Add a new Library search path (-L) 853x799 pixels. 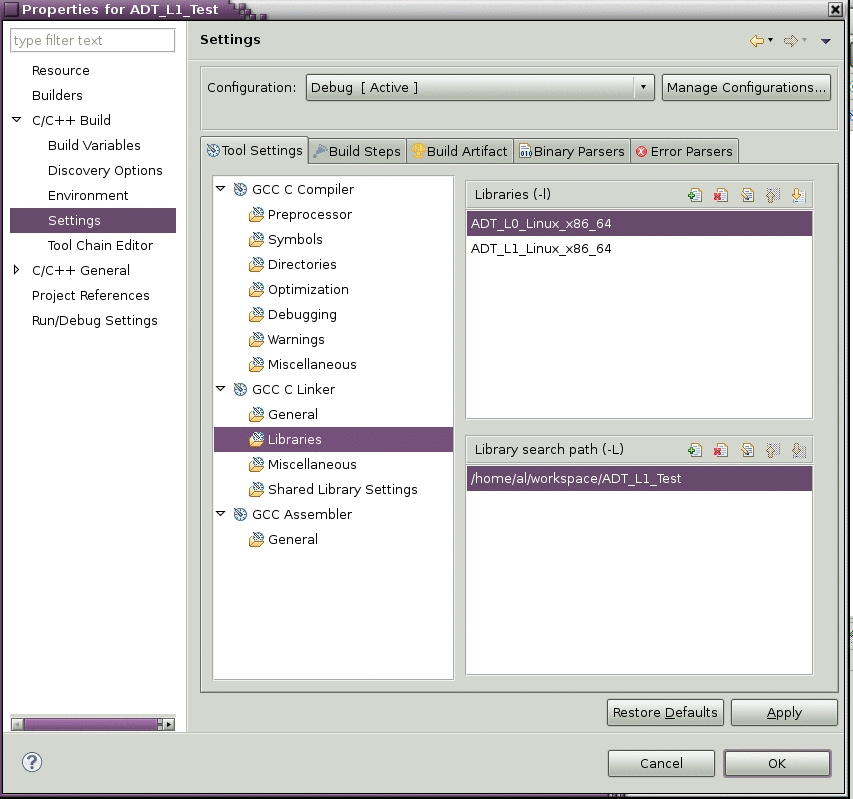[x=695, y=450]
